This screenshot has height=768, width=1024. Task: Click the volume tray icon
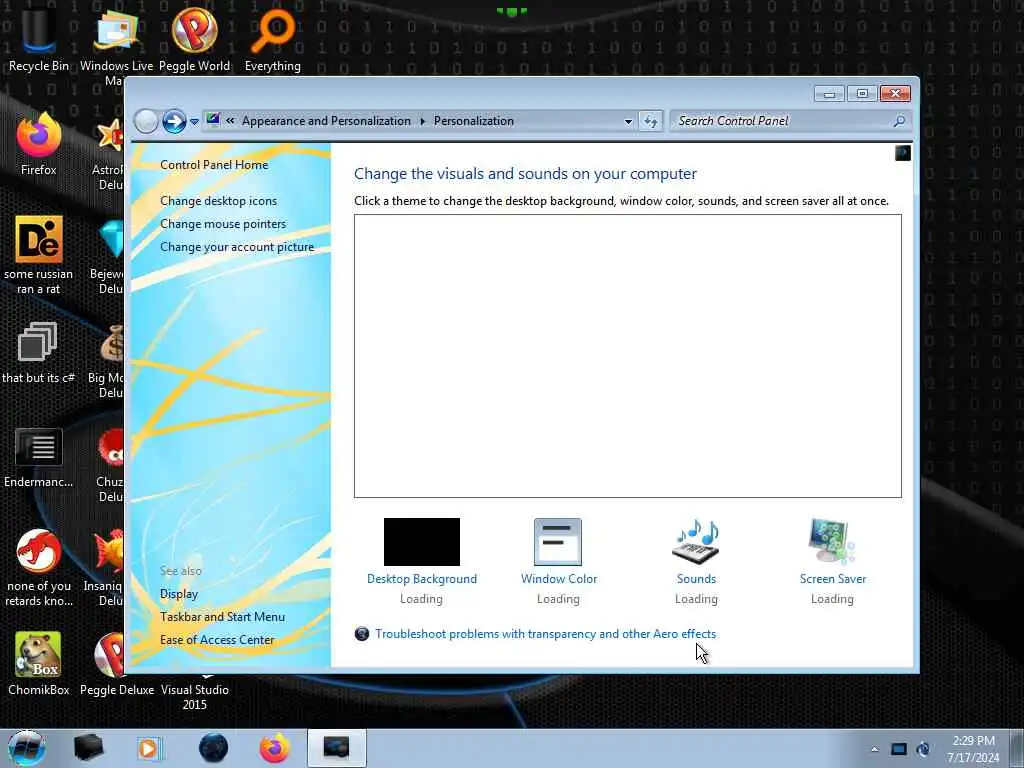coord(923,749)
